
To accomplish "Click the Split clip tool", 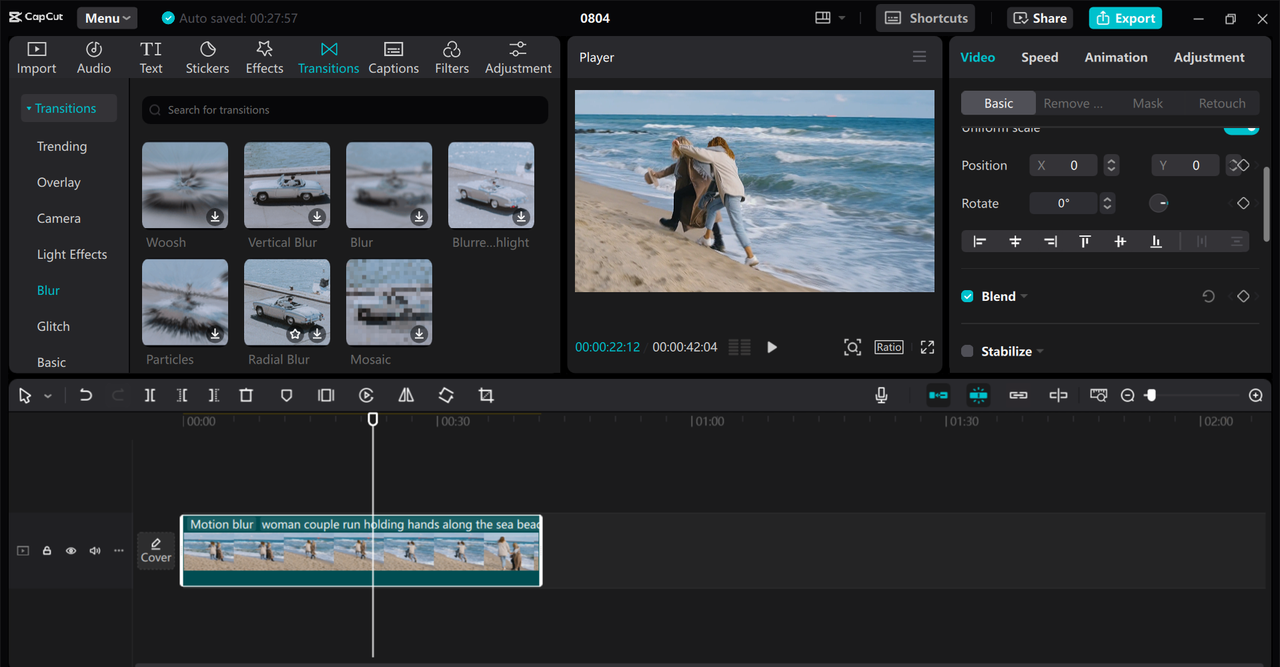I will tap(150, 396).
